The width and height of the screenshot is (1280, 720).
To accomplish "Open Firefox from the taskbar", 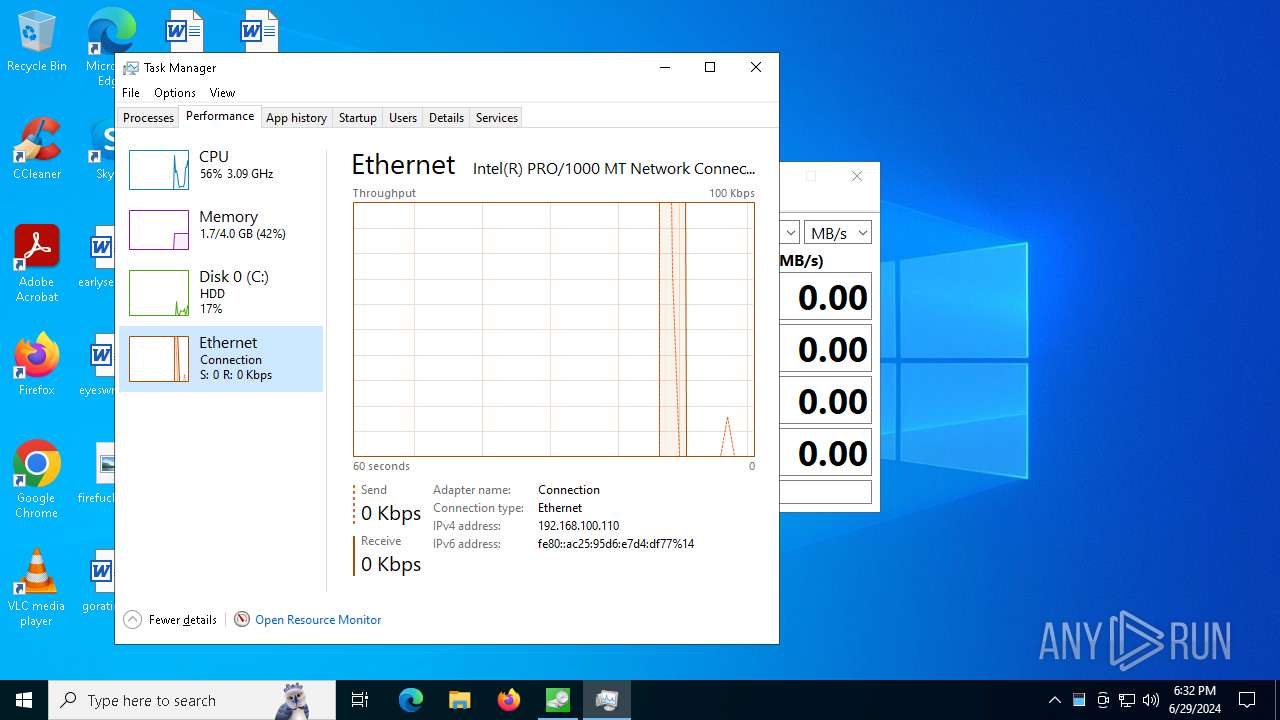I will (508, 700).
